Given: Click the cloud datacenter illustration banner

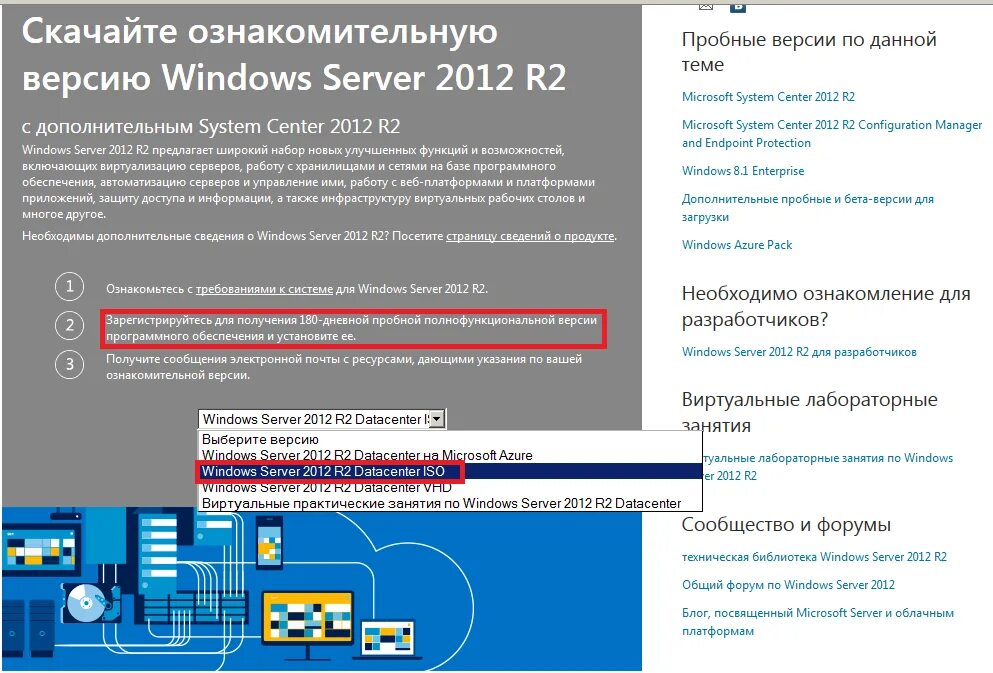Looking at the screenshot, I should coord(322,590).
